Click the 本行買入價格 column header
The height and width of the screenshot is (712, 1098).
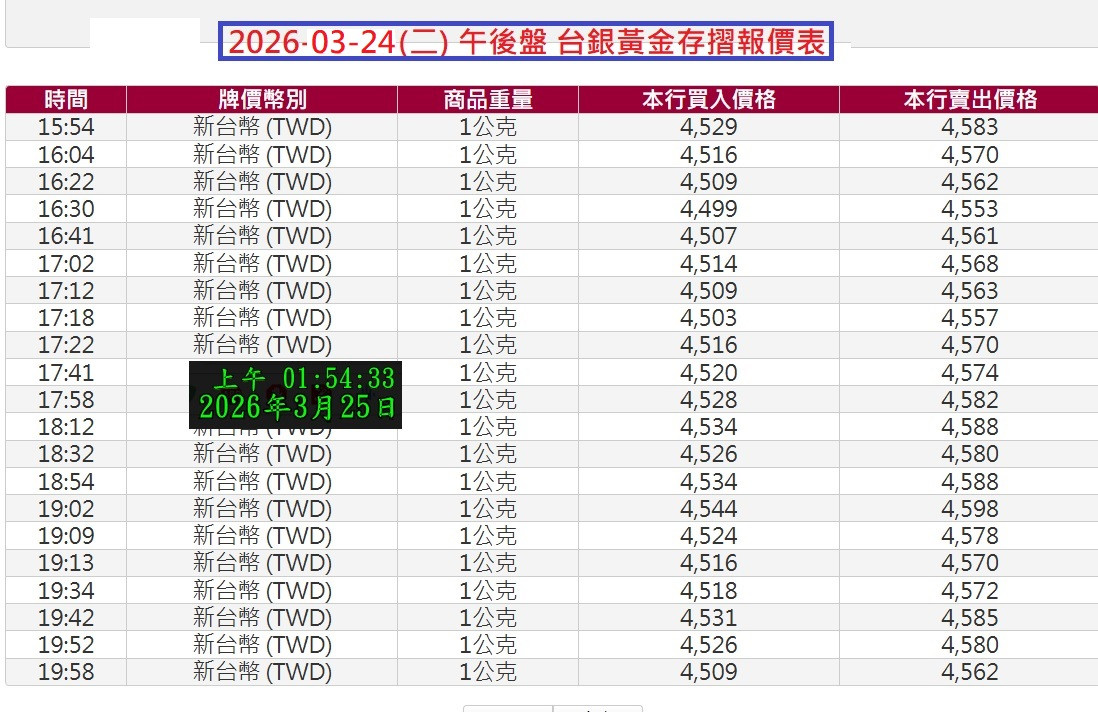[709, 99]
